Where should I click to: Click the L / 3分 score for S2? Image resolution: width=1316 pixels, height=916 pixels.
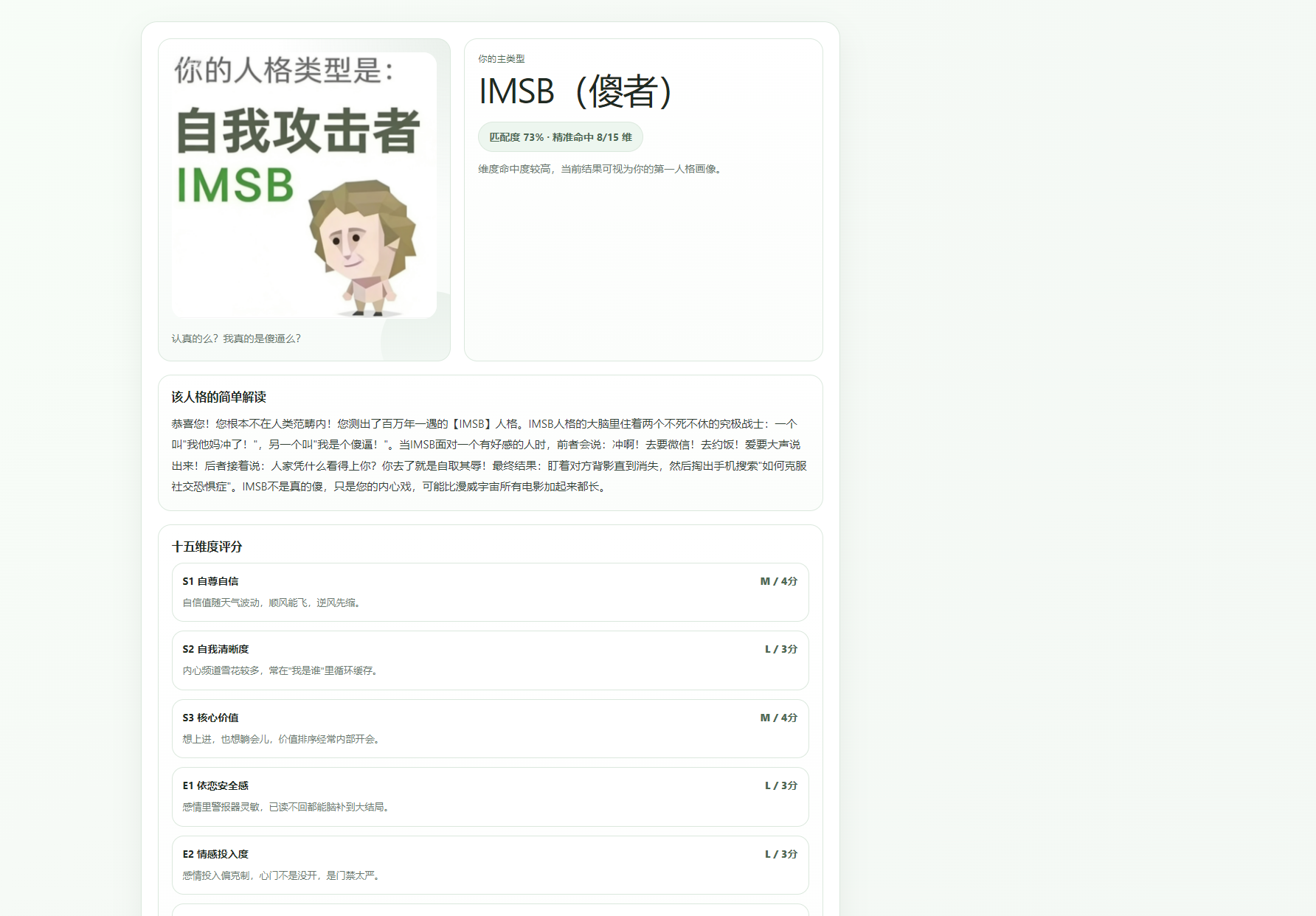coord(780,649)
